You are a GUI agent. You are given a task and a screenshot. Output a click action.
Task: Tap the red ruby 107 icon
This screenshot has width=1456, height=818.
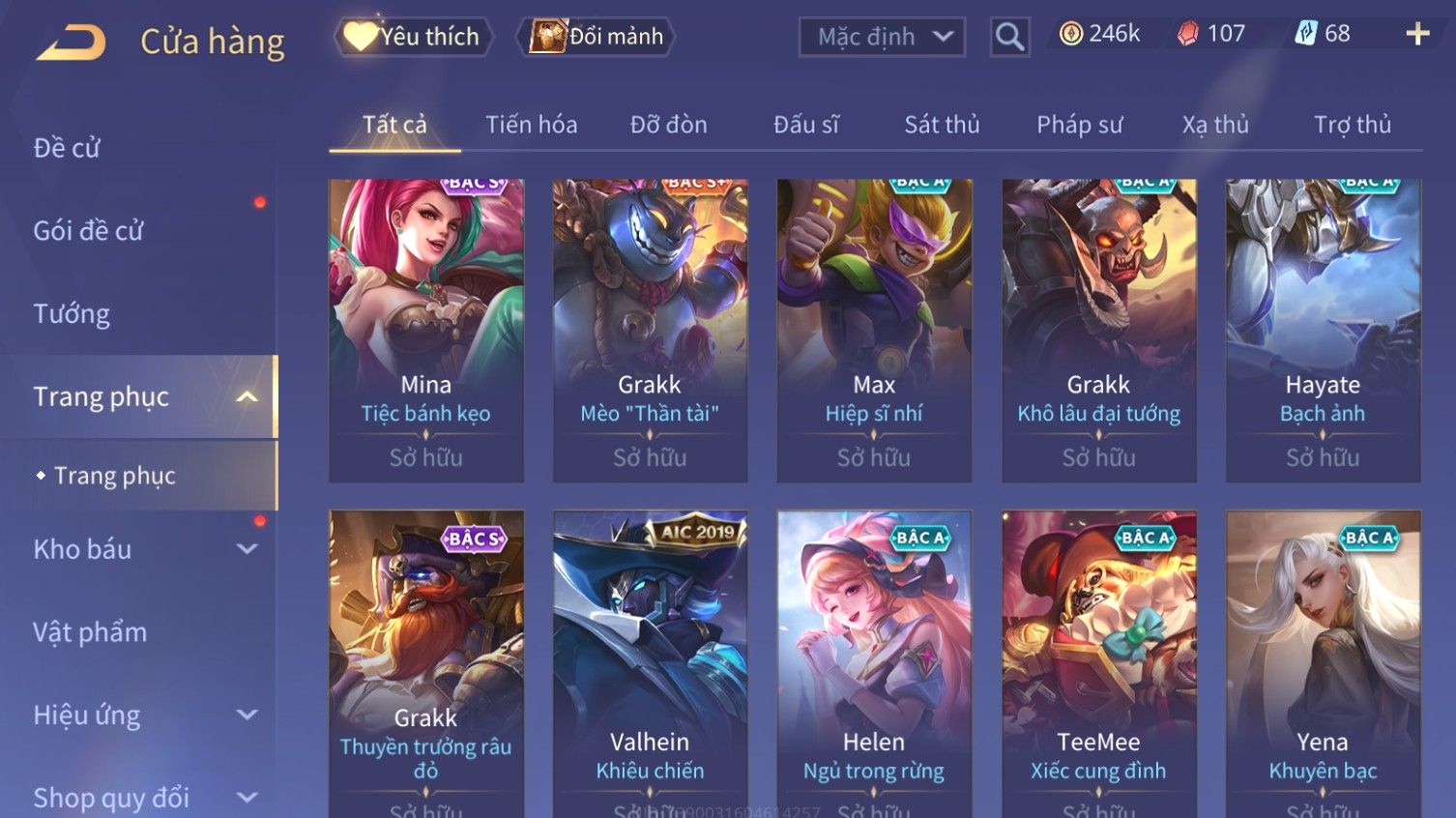pos(1187,34)
